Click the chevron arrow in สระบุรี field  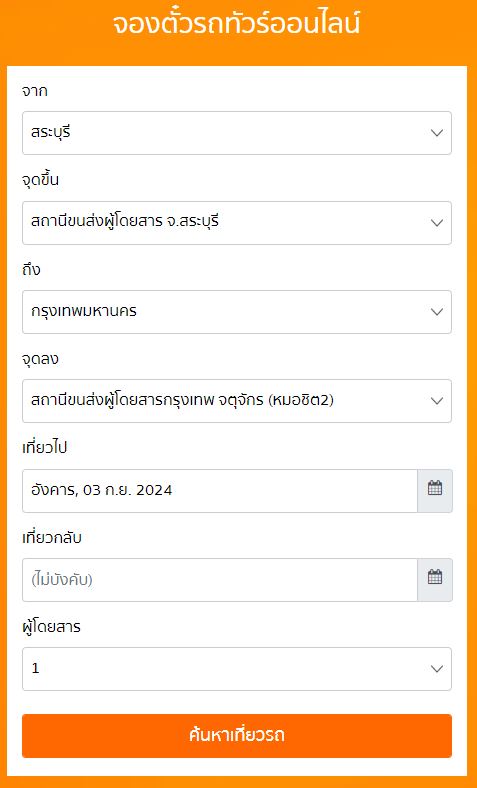pos(437,133)
